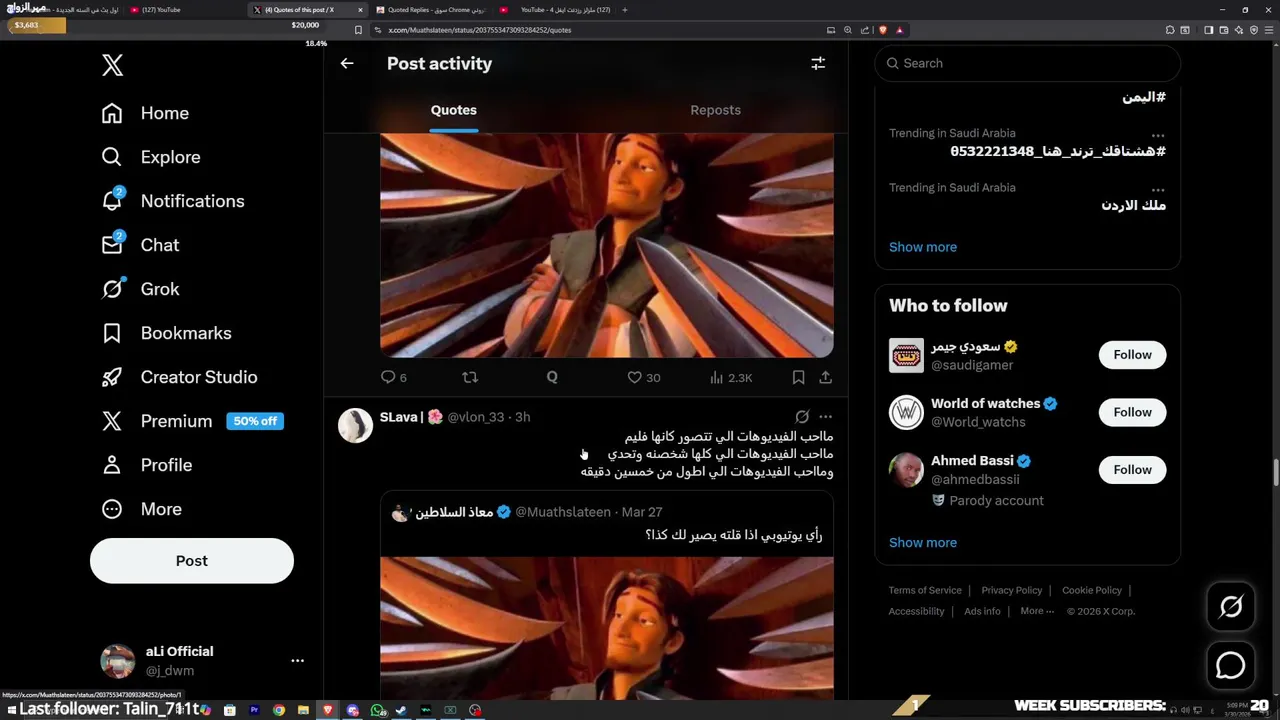Click the reply icon showing 6
Image resolution: width=1280 pixels, height=720 pixels.
394,377
